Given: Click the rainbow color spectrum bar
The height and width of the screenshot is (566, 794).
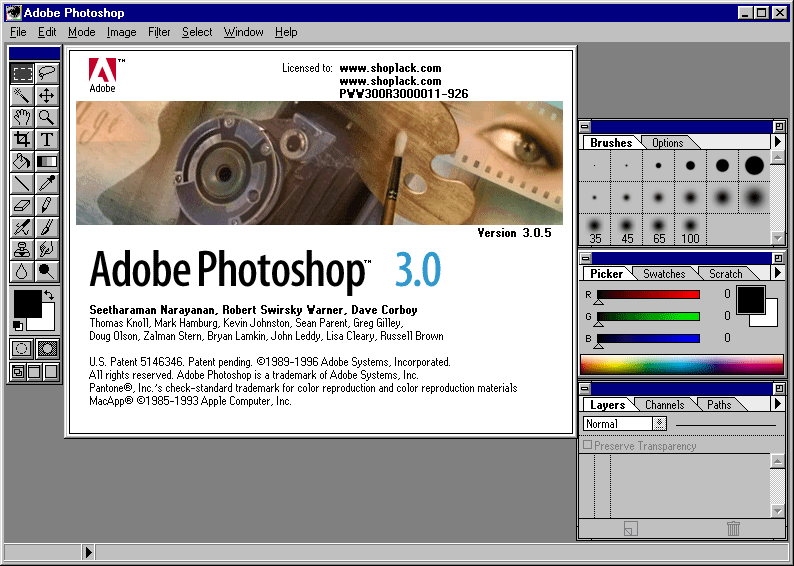Looking at the screenshot, I should coord(682,364).
